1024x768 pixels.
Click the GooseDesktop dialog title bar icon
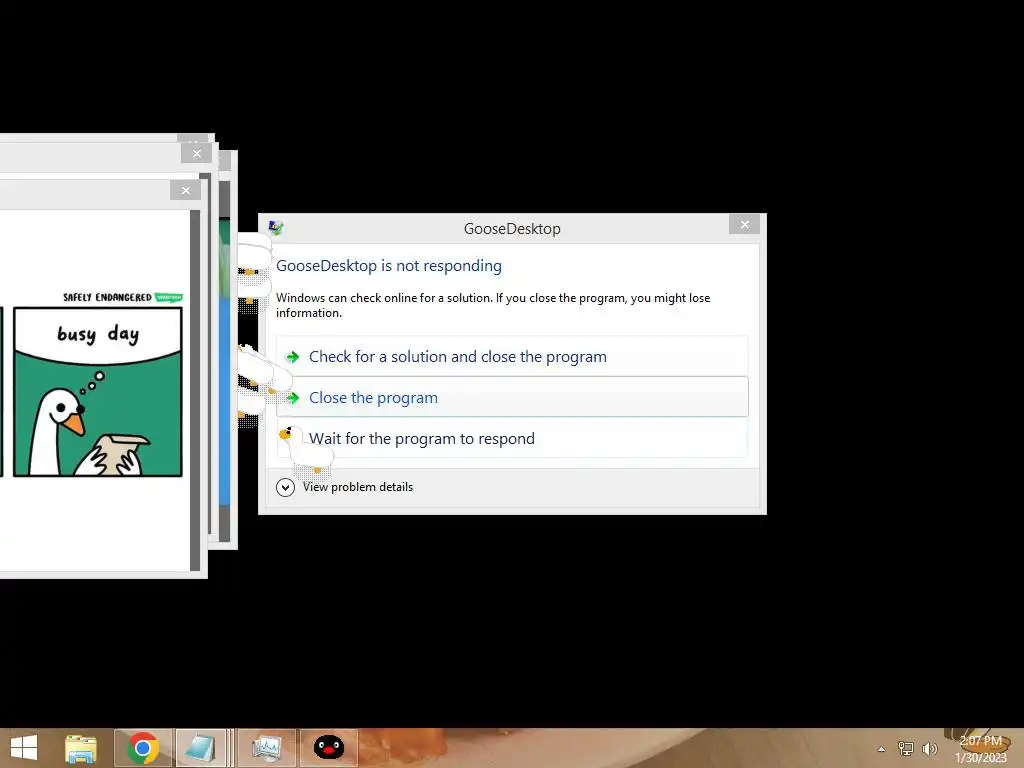(x=276, y=228)
